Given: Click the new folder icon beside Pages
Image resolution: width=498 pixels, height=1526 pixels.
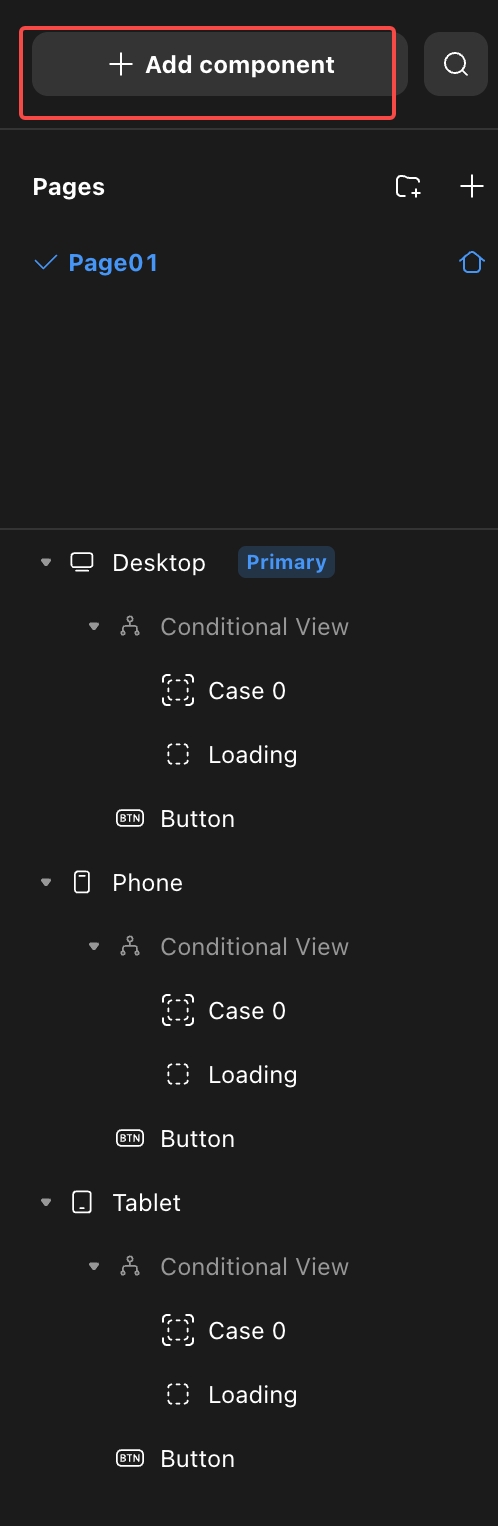Looking at the screenshot, I should point(408,186).
